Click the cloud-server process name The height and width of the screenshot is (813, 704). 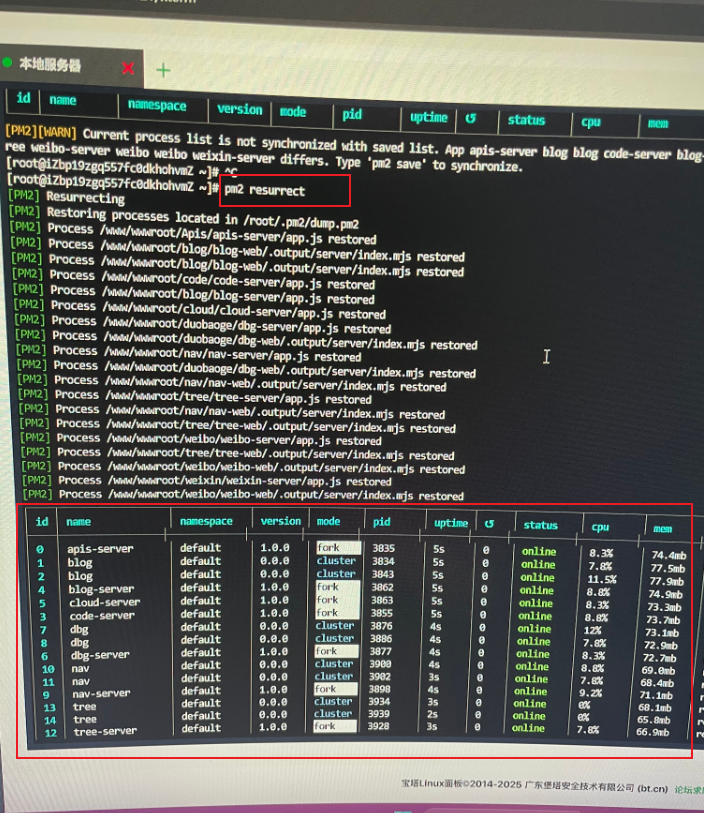click(x=104, y=602)
